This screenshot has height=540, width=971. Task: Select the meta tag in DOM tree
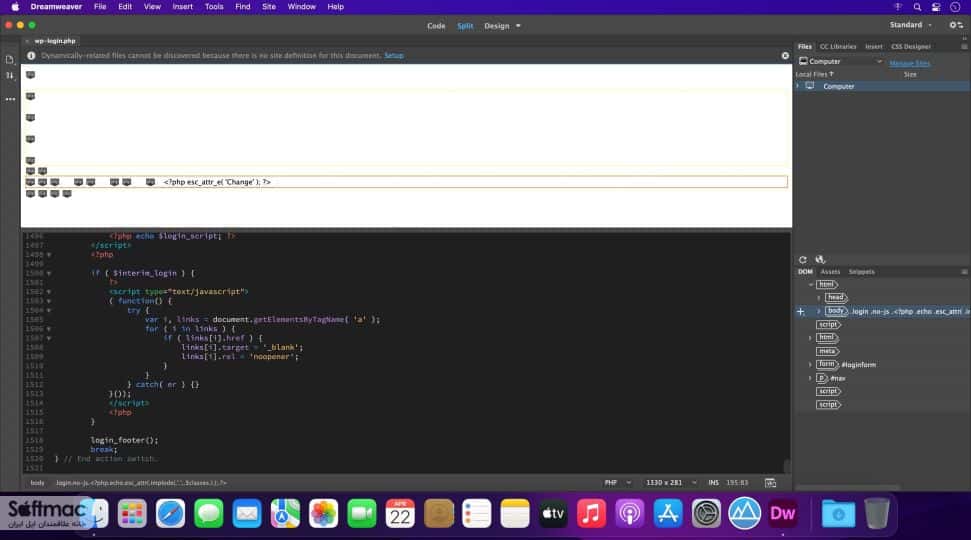[827, 351]
